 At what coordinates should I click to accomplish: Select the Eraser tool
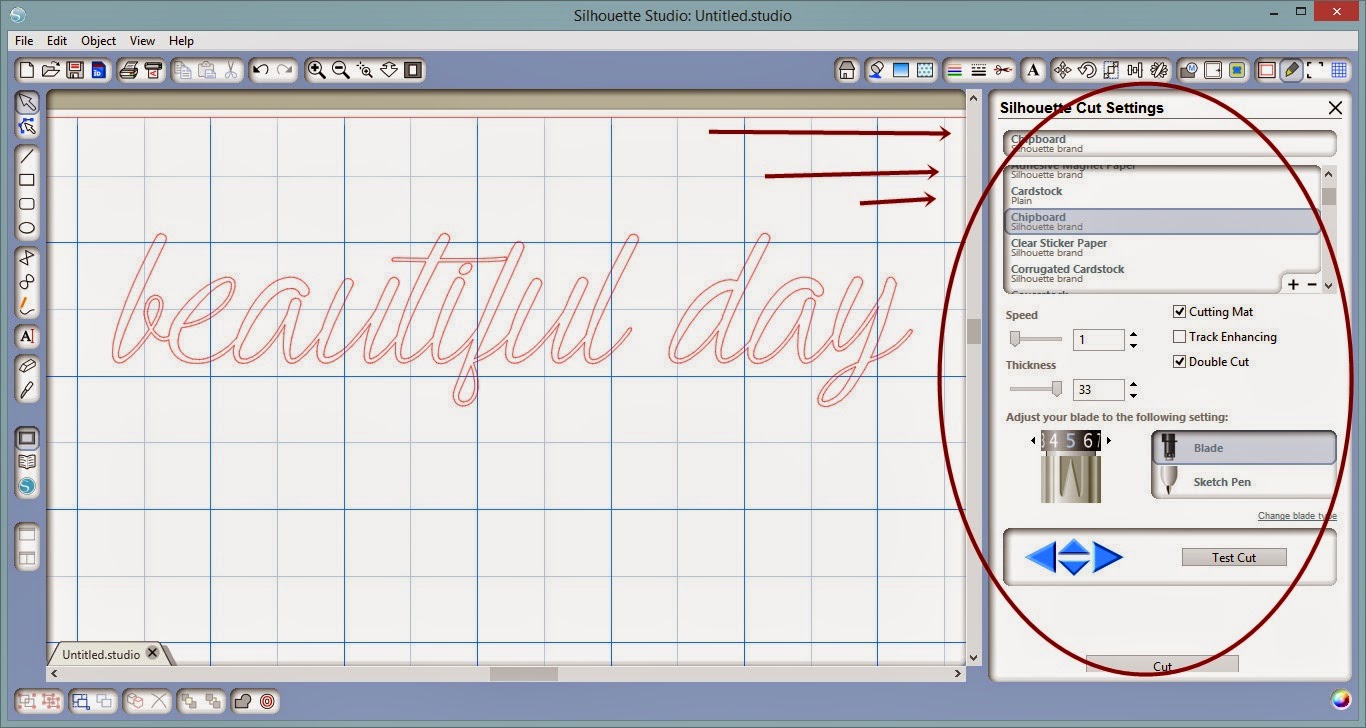click(x=27, y=366)
